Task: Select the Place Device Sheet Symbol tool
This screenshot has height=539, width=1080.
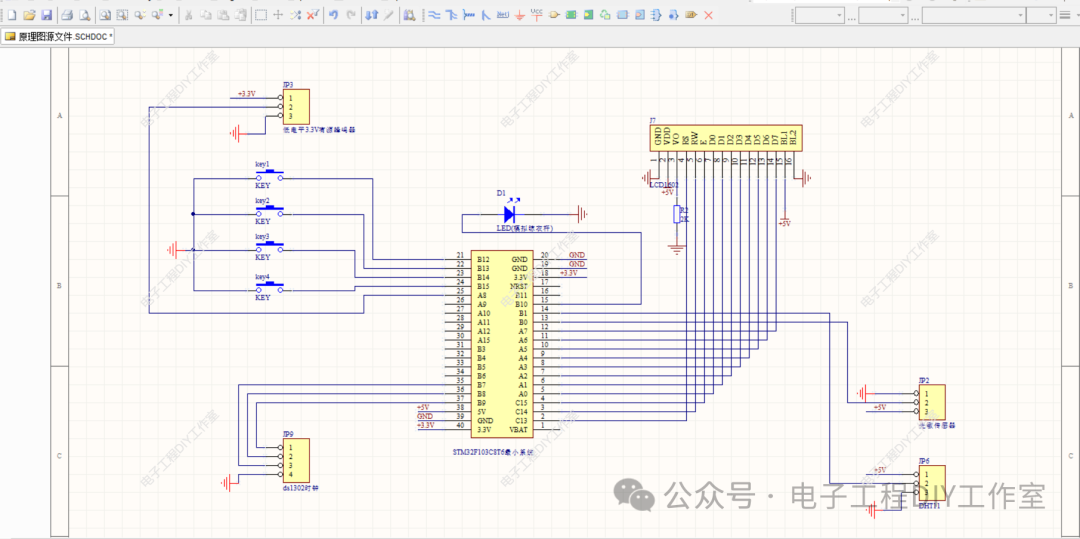Action: point(605,14)
